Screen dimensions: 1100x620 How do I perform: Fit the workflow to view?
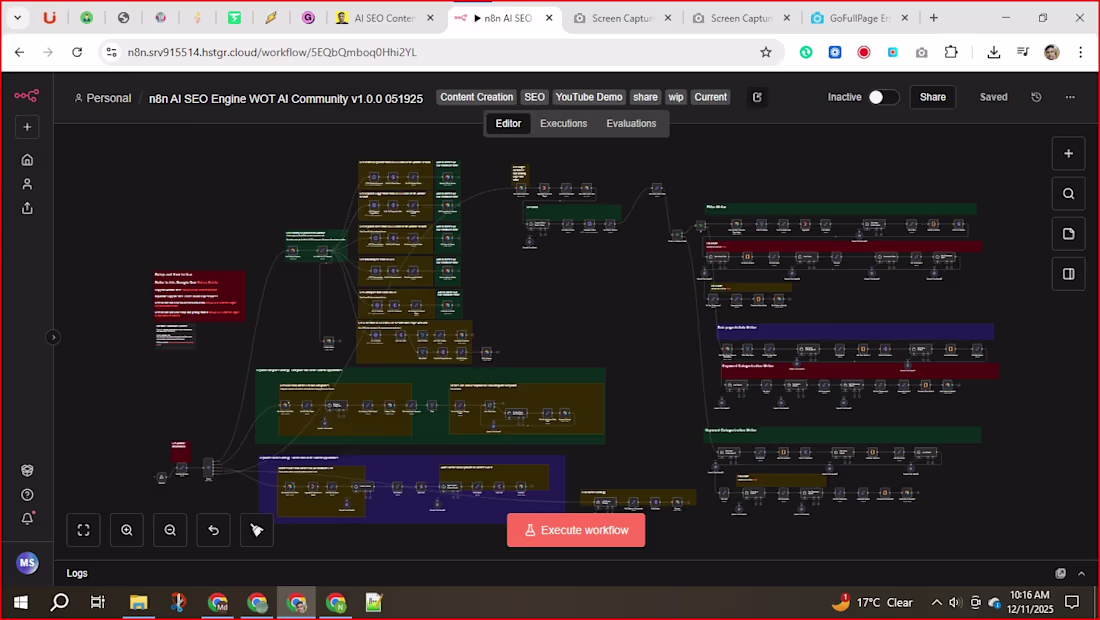[84, 530]
